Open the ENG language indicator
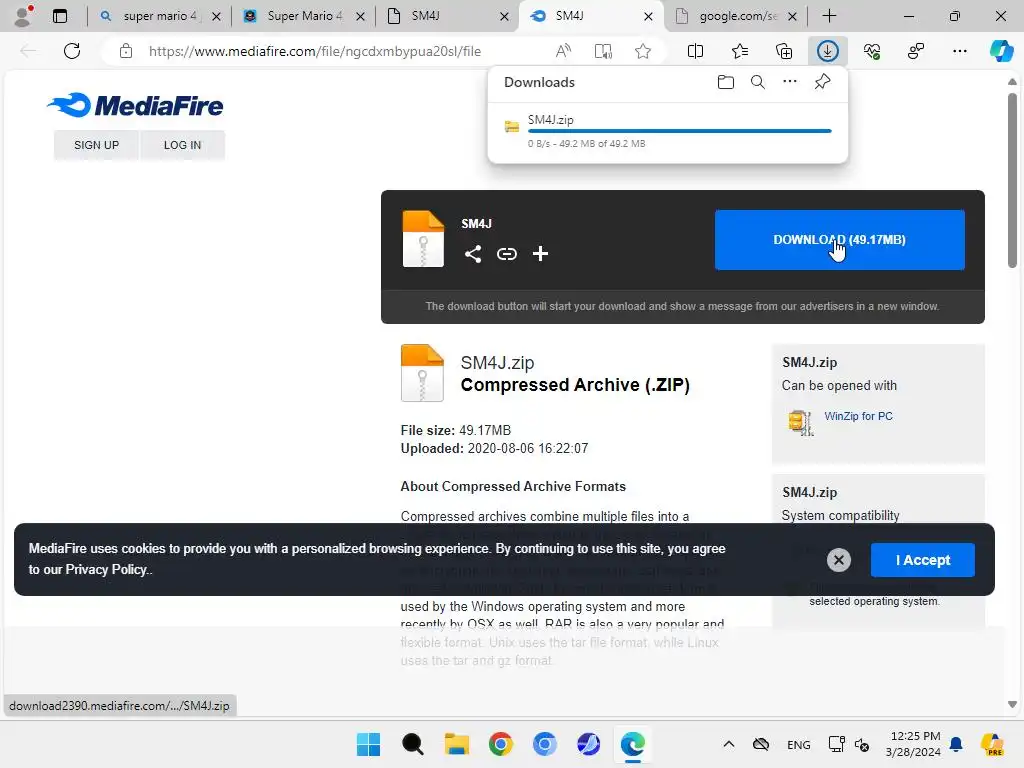 tap(798, 744)
